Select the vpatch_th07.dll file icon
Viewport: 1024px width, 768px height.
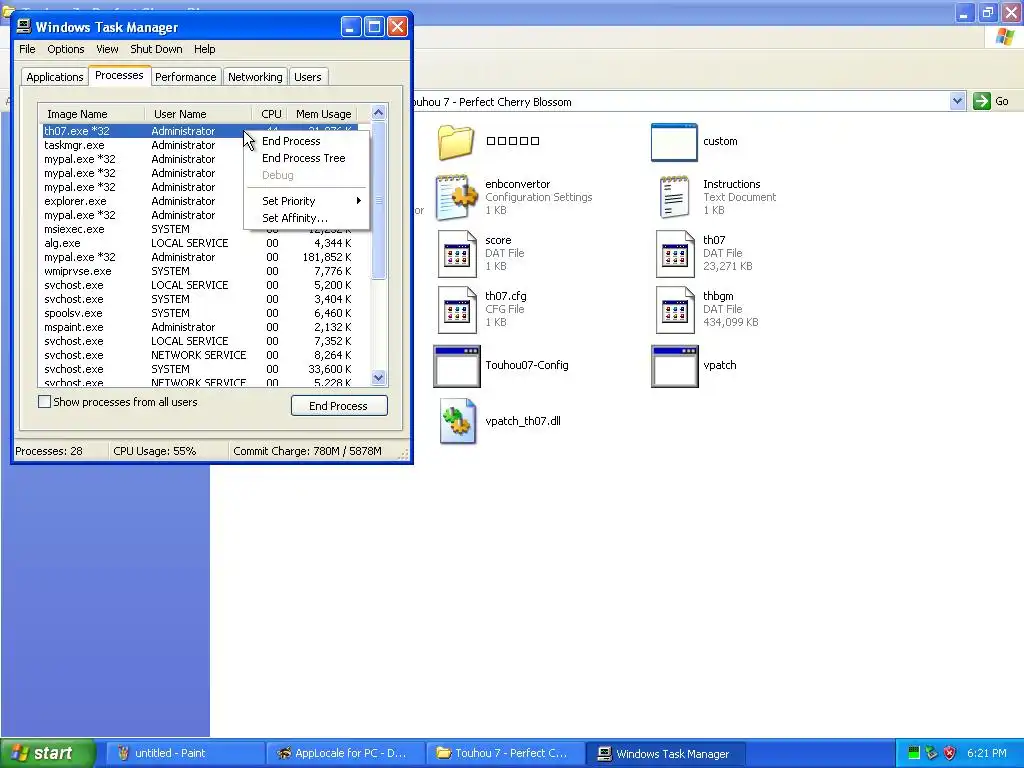click(x=457, y=421)
